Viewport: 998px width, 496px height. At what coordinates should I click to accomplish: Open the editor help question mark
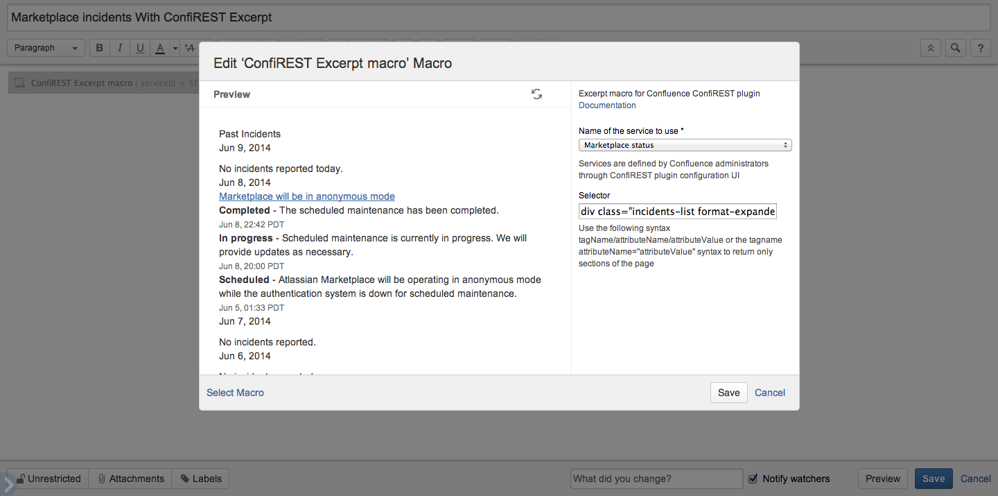point(981,48)
